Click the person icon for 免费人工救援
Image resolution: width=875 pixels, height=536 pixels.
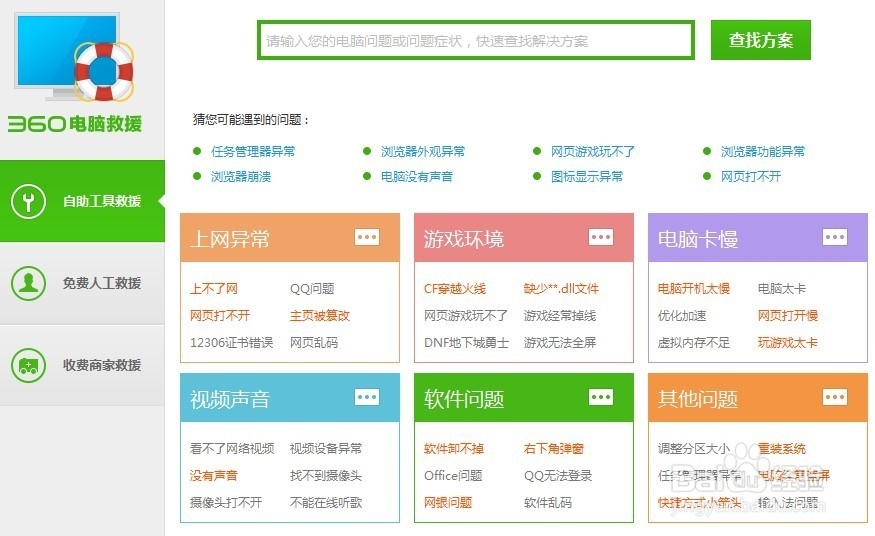28,283
